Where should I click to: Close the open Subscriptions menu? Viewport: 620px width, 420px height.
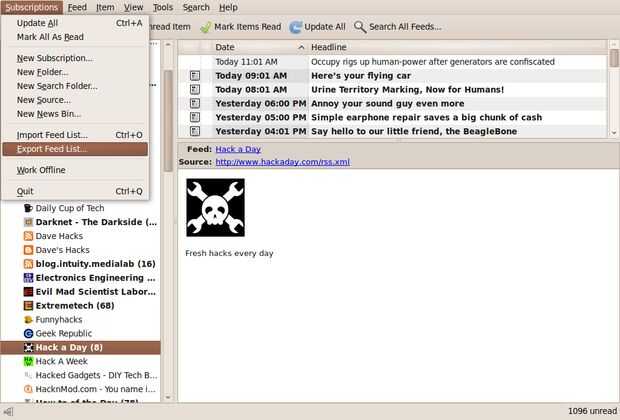32,7
